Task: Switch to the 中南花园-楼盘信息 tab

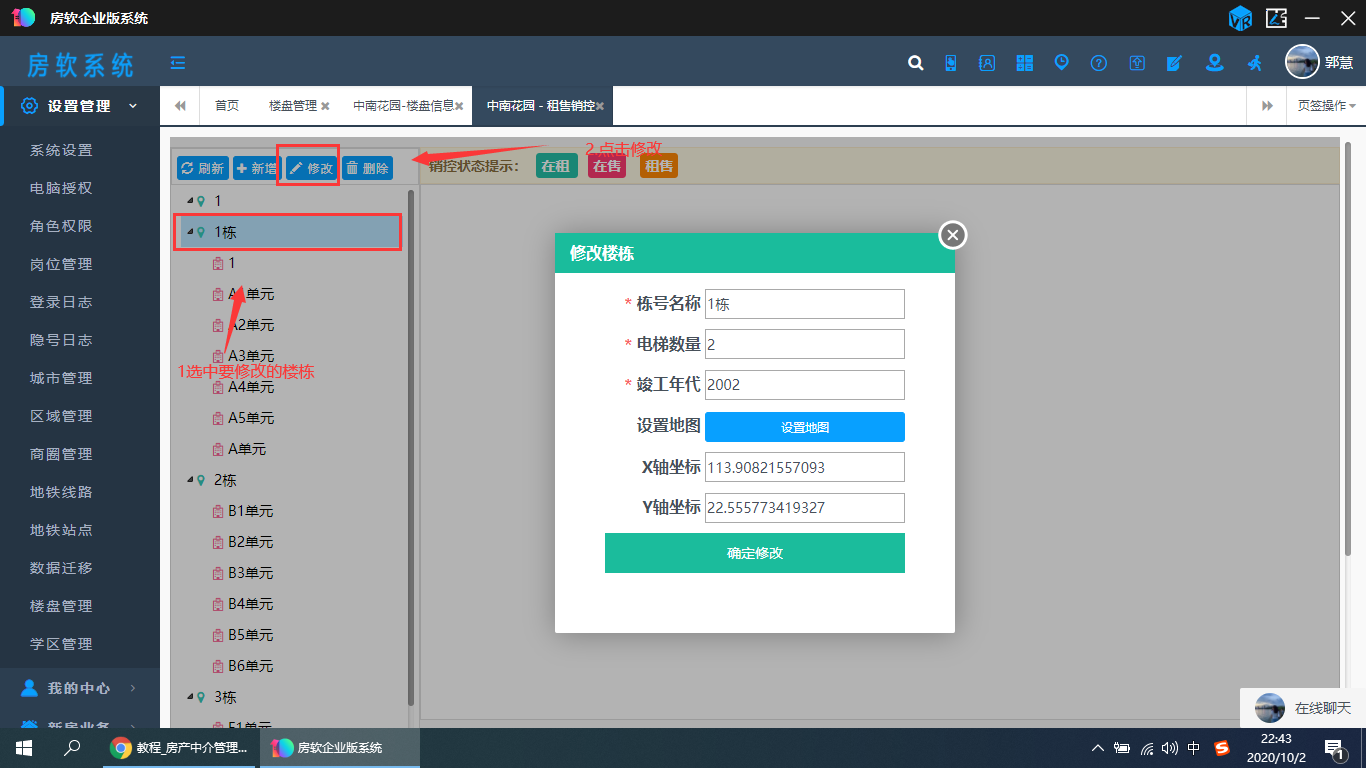Action: pyautogui.click(x=403, y=106)
